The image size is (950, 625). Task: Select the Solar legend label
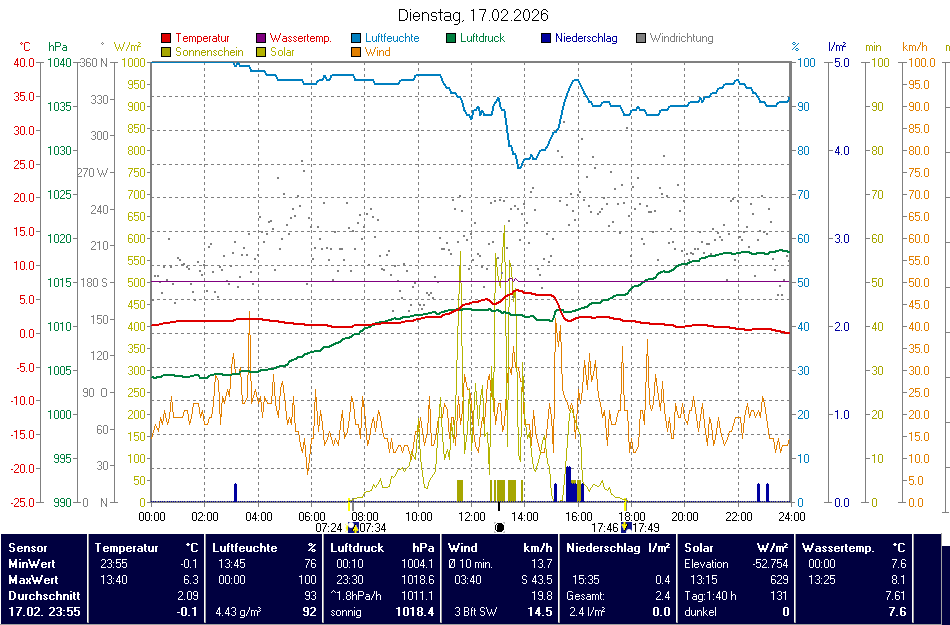pos(283,52)
